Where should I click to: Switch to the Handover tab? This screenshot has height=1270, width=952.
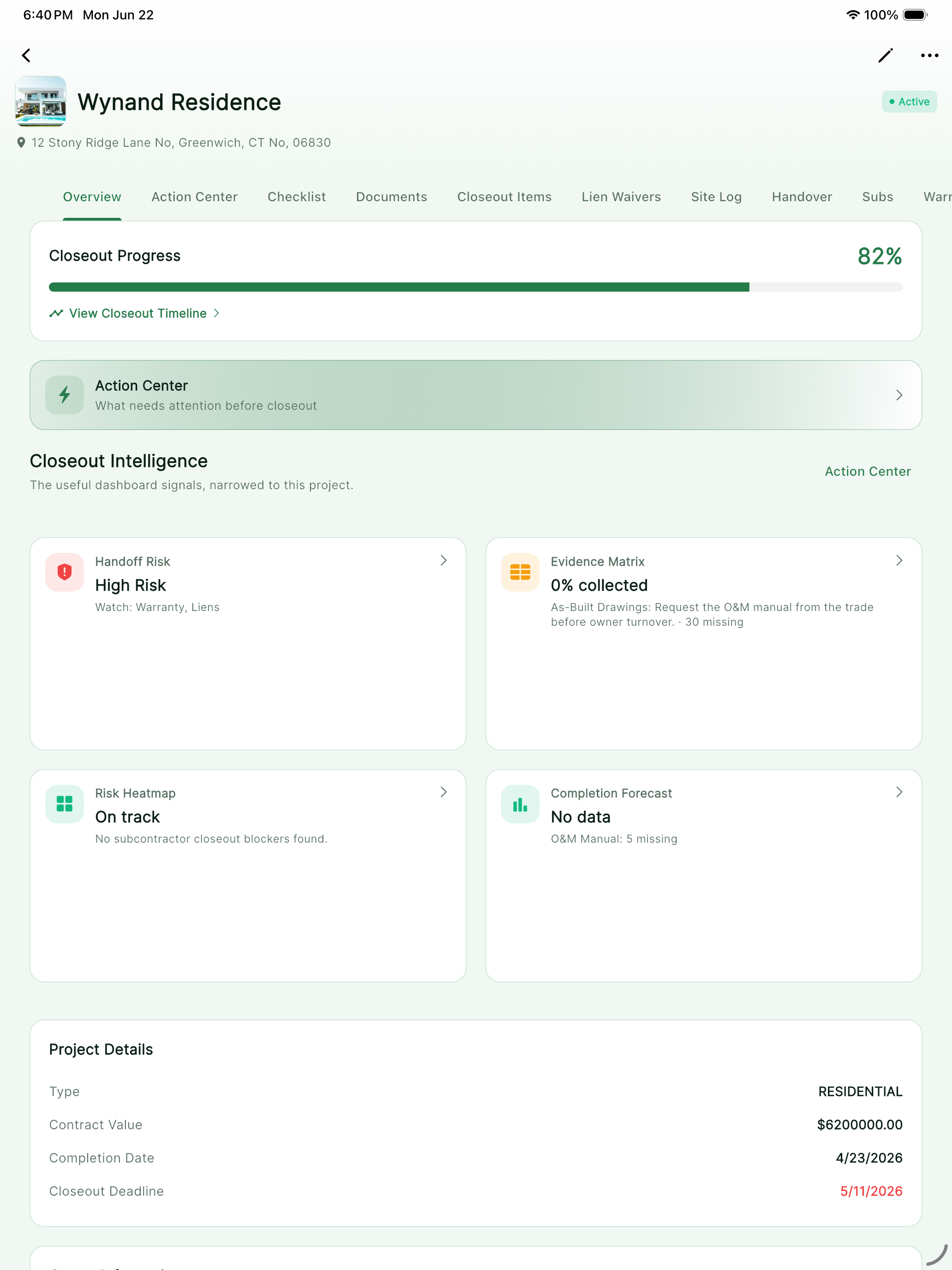802,197
